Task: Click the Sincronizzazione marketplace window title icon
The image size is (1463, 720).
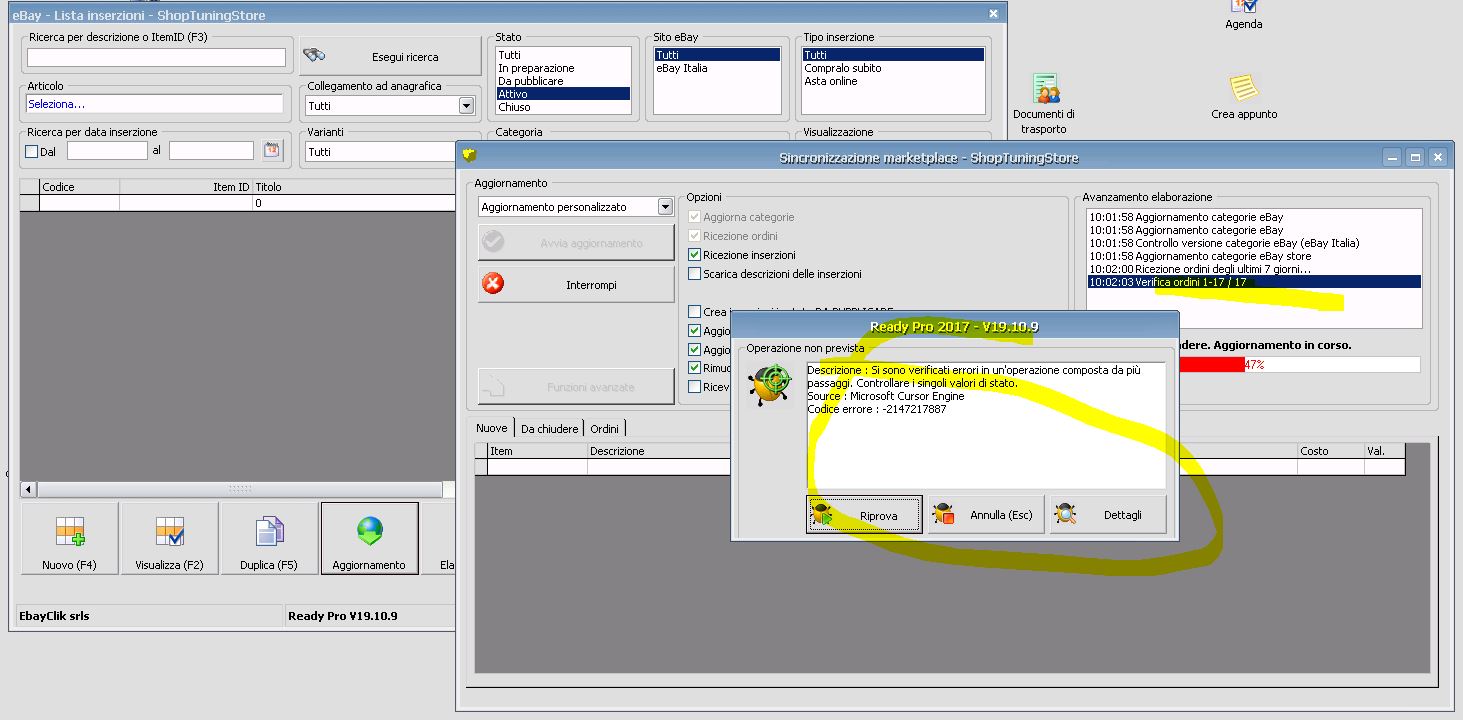Action: (x=470, y=156)
